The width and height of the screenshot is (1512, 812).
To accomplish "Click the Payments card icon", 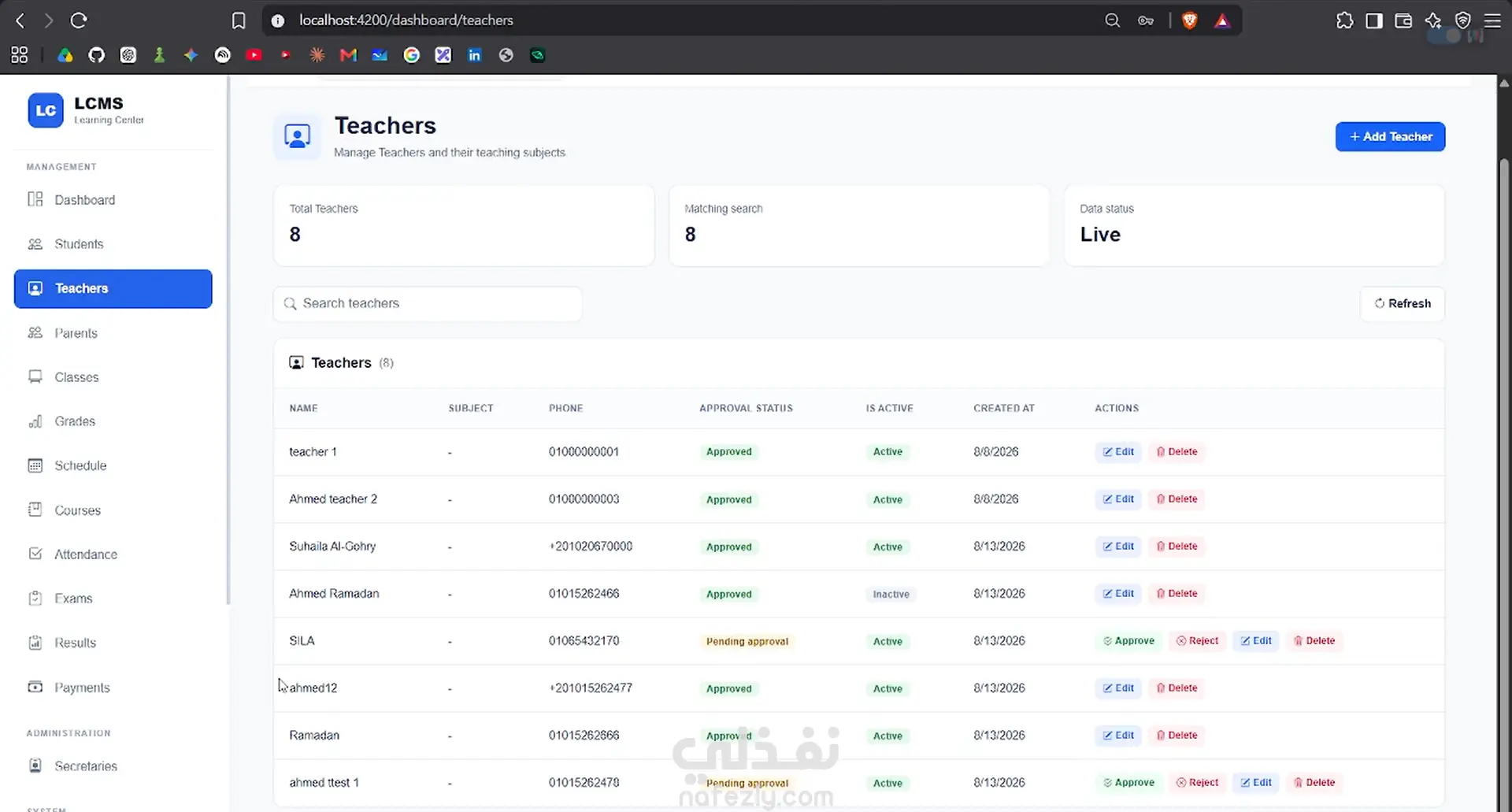I will (x=35, y=687).
